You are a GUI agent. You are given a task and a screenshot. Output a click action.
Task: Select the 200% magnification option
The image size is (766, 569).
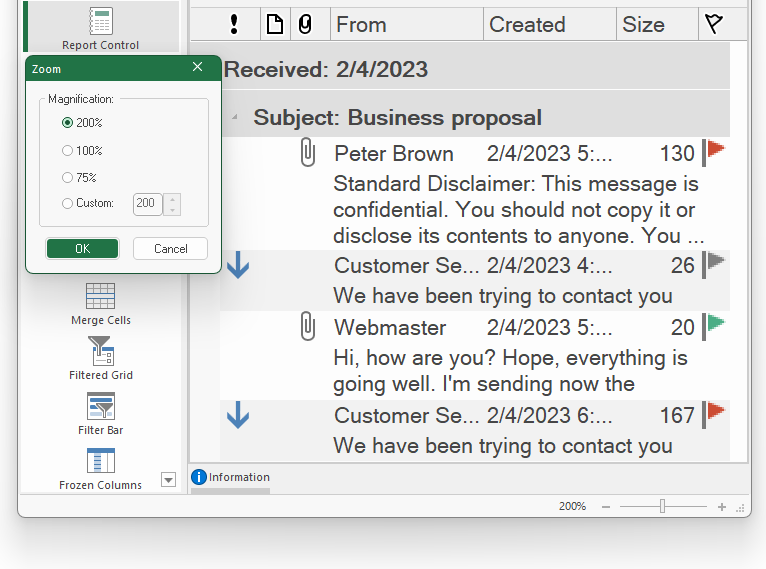(67, 123)
